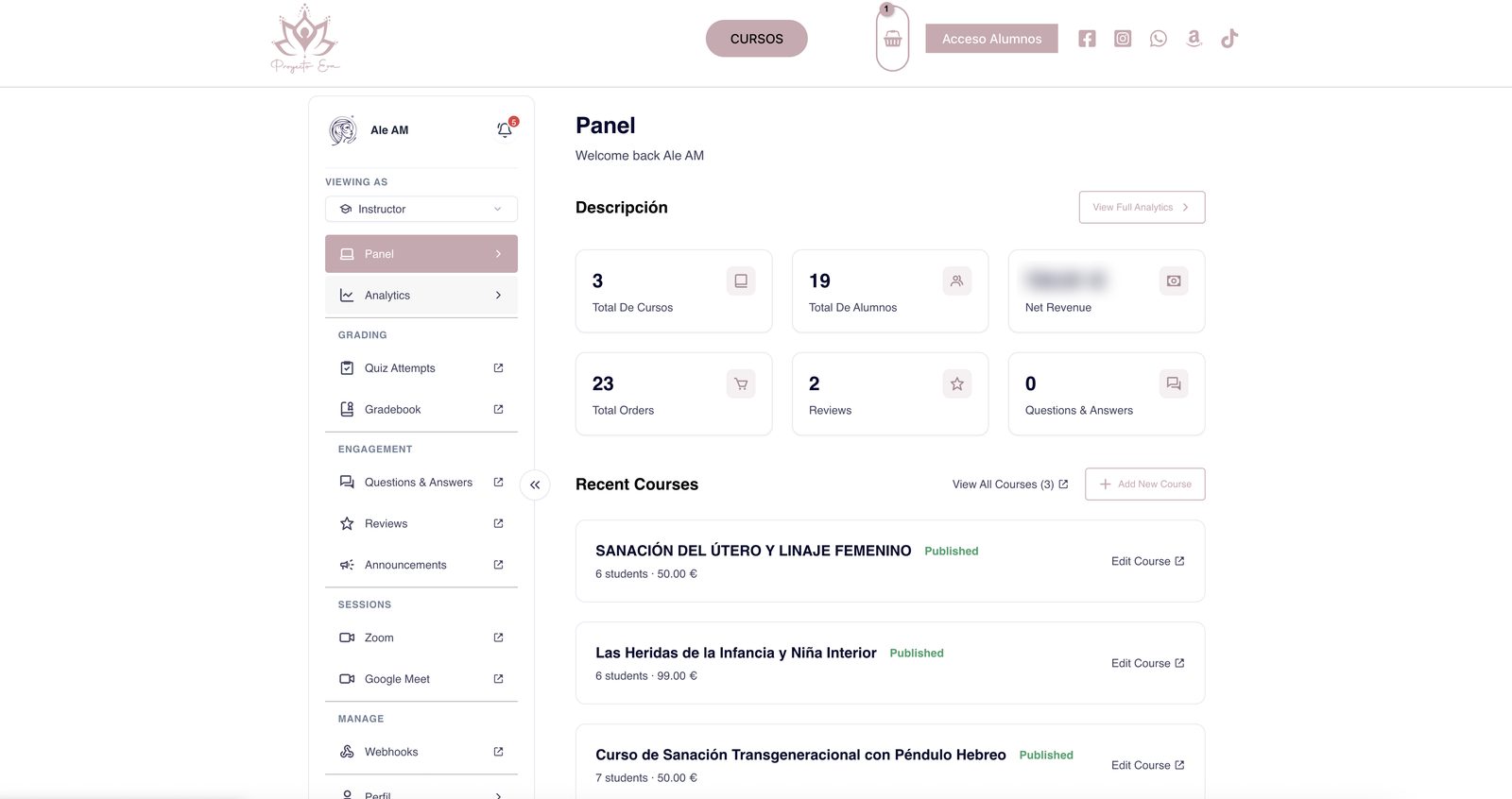This screenshot has width=1512, height=799.
Task: Open the TikTok social icon
Action: (x=1229, y=39)
